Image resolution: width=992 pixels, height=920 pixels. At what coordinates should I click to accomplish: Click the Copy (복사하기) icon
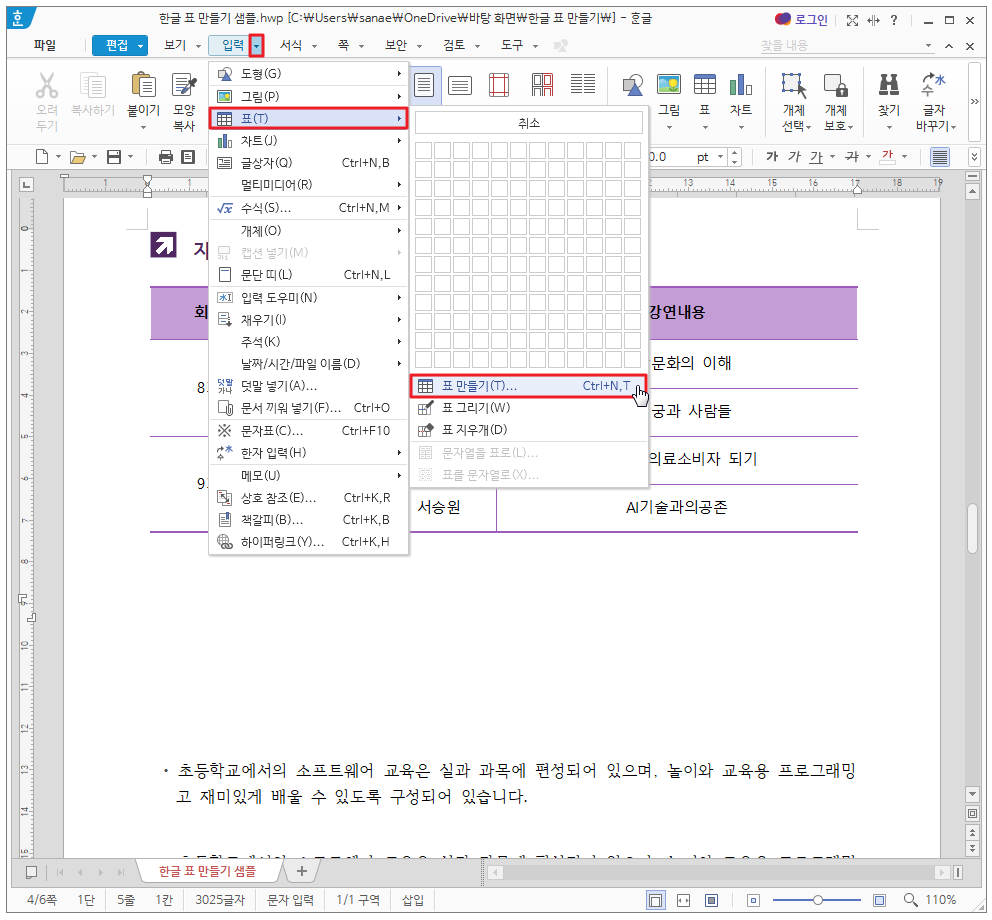[x=92, y=85]
